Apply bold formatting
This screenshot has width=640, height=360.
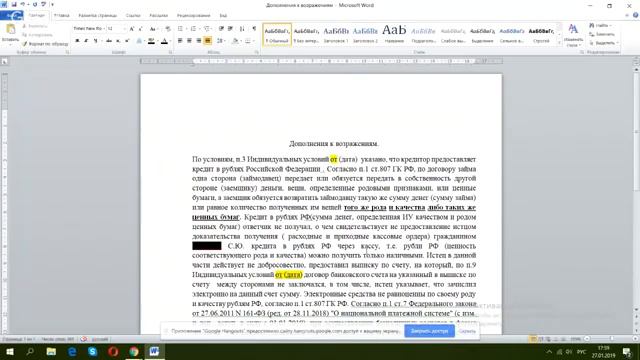point(77,41)
